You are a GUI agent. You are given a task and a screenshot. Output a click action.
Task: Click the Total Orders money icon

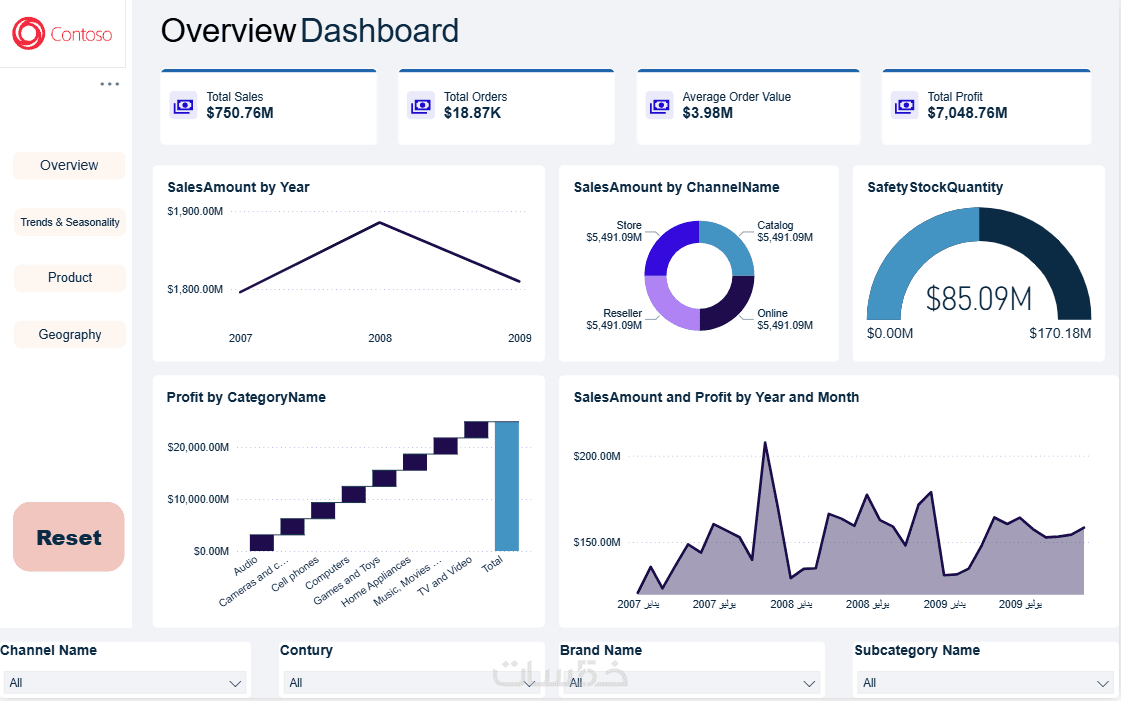tap(421, 106)
